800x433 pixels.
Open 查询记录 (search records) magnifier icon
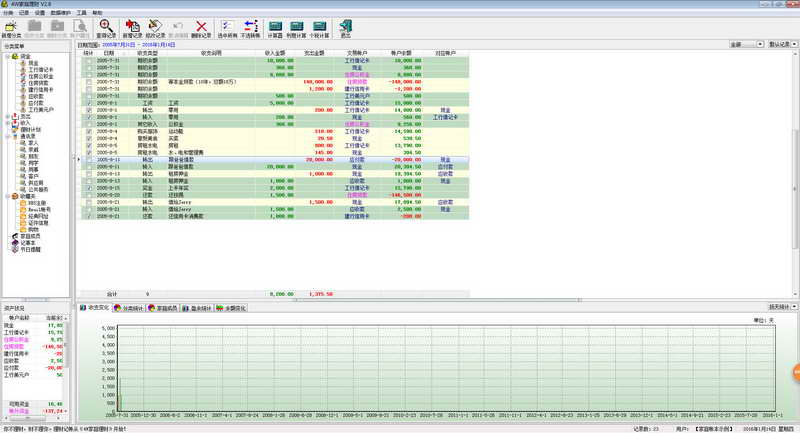click(104, 27)
